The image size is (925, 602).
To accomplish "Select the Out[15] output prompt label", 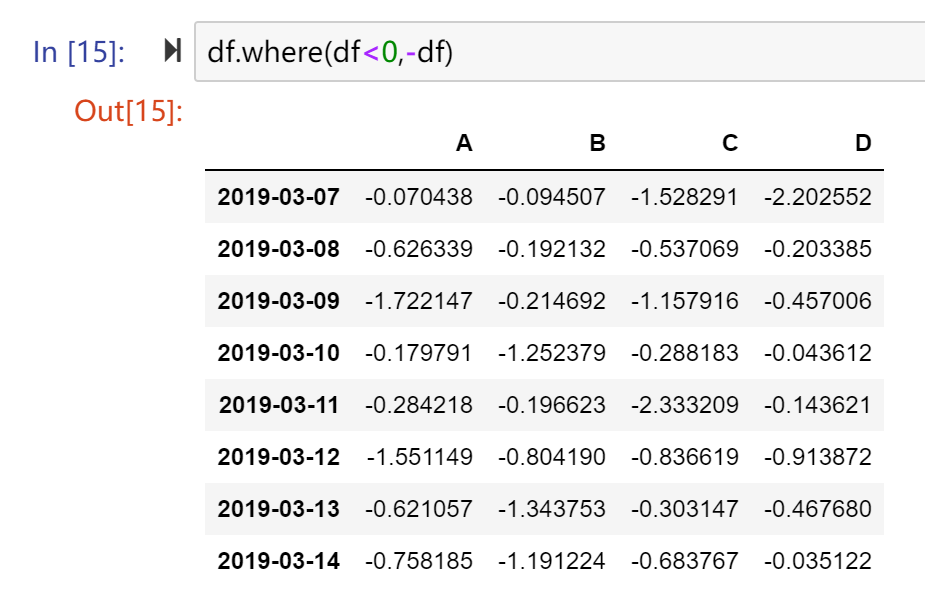I will coord(129,111).
